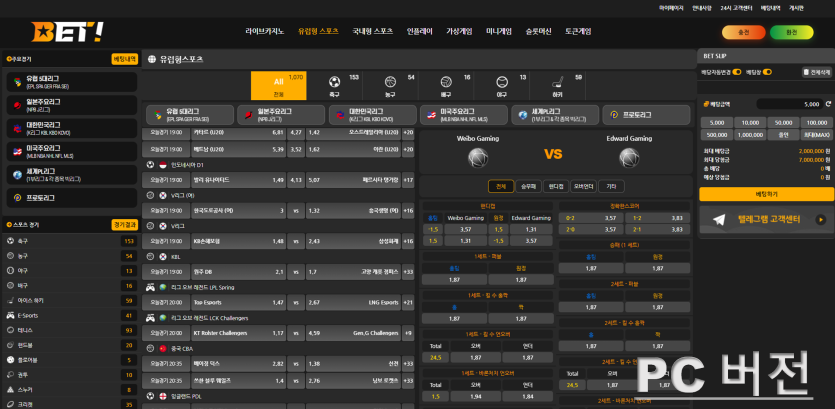This screenshot has height=409, width=835.
Task: Click the bet amount input field
Action: click(x=789, y=104)
